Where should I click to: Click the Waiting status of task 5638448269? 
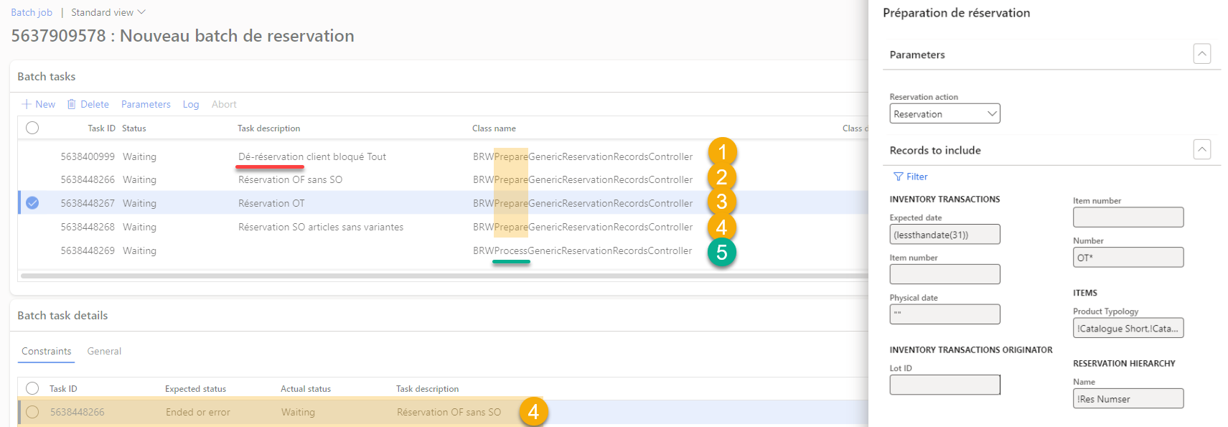(x=139, y=250)
